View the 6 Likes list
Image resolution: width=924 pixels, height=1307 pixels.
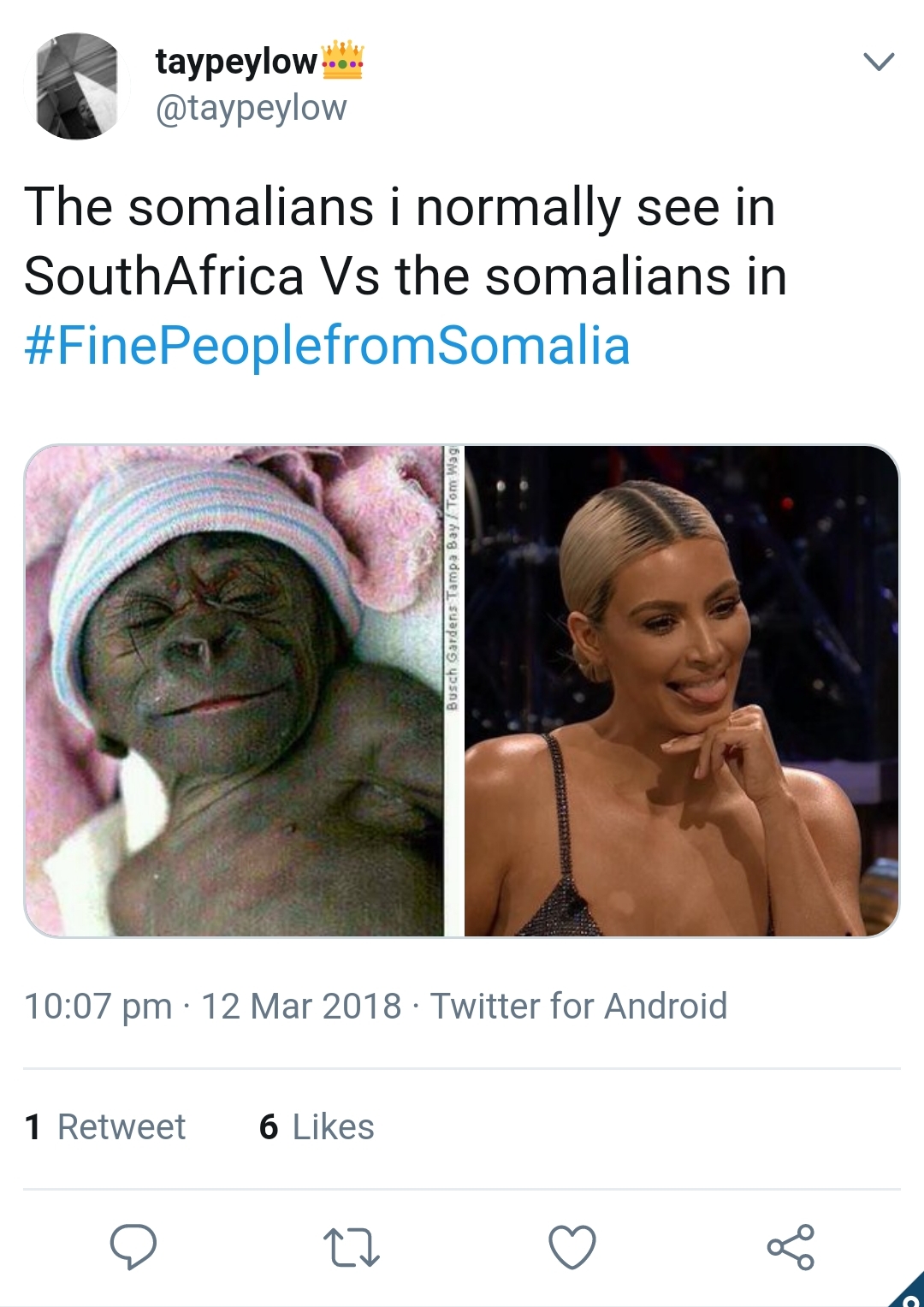[x=317, y=1126]
